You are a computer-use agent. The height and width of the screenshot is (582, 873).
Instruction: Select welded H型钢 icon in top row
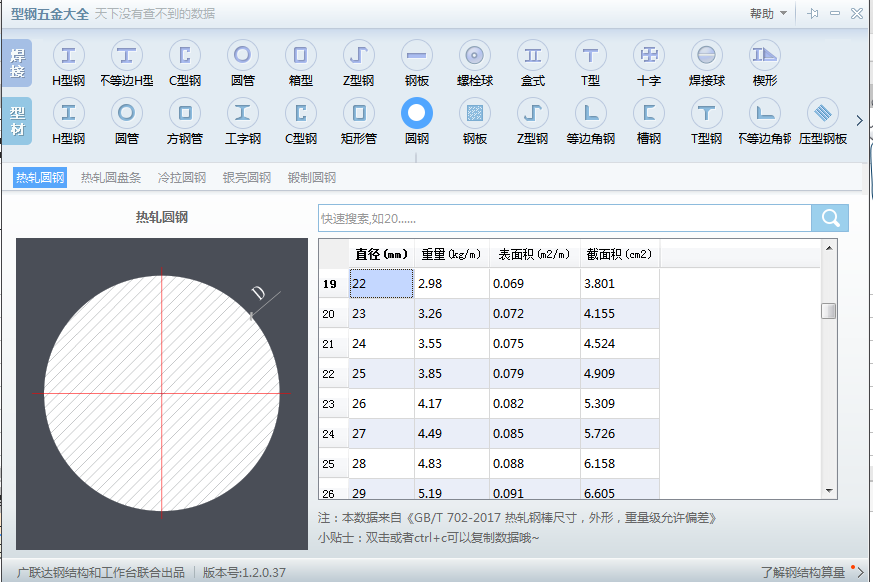(x=68, y=55)
